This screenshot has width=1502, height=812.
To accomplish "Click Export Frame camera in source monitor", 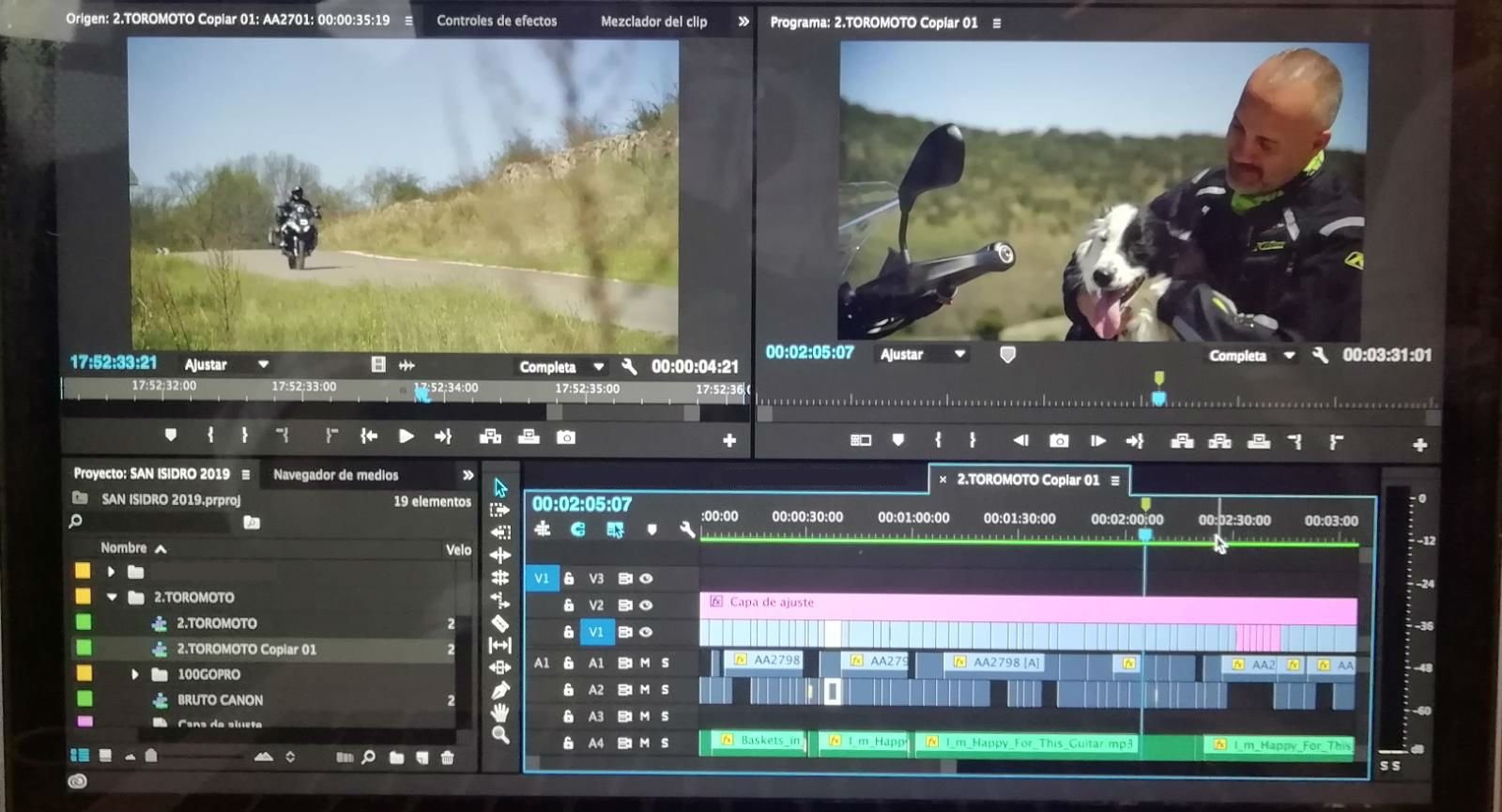I will pyautogui.click(x=565, y=437).
